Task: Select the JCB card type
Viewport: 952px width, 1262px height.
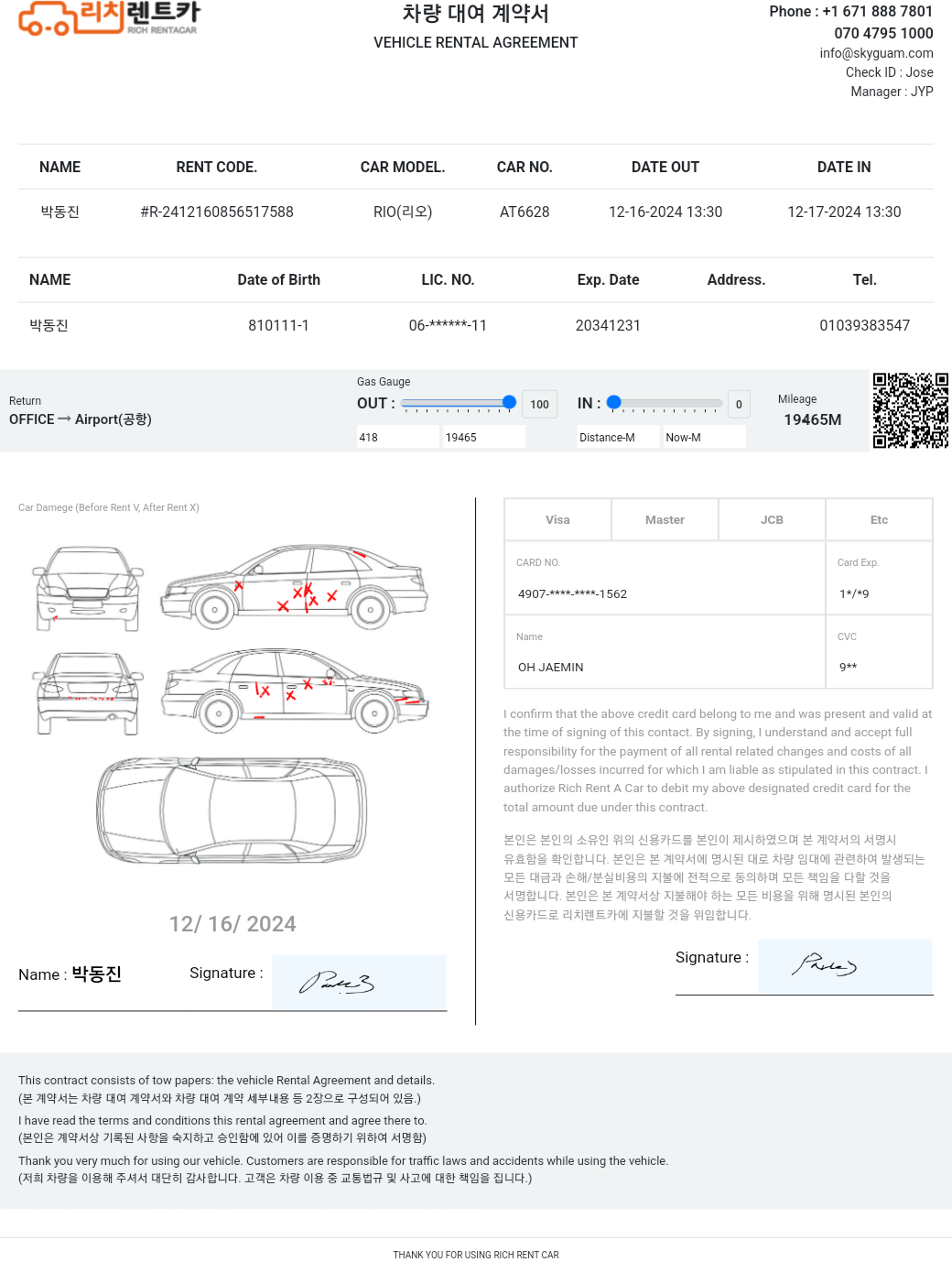Action: (772, 520)
